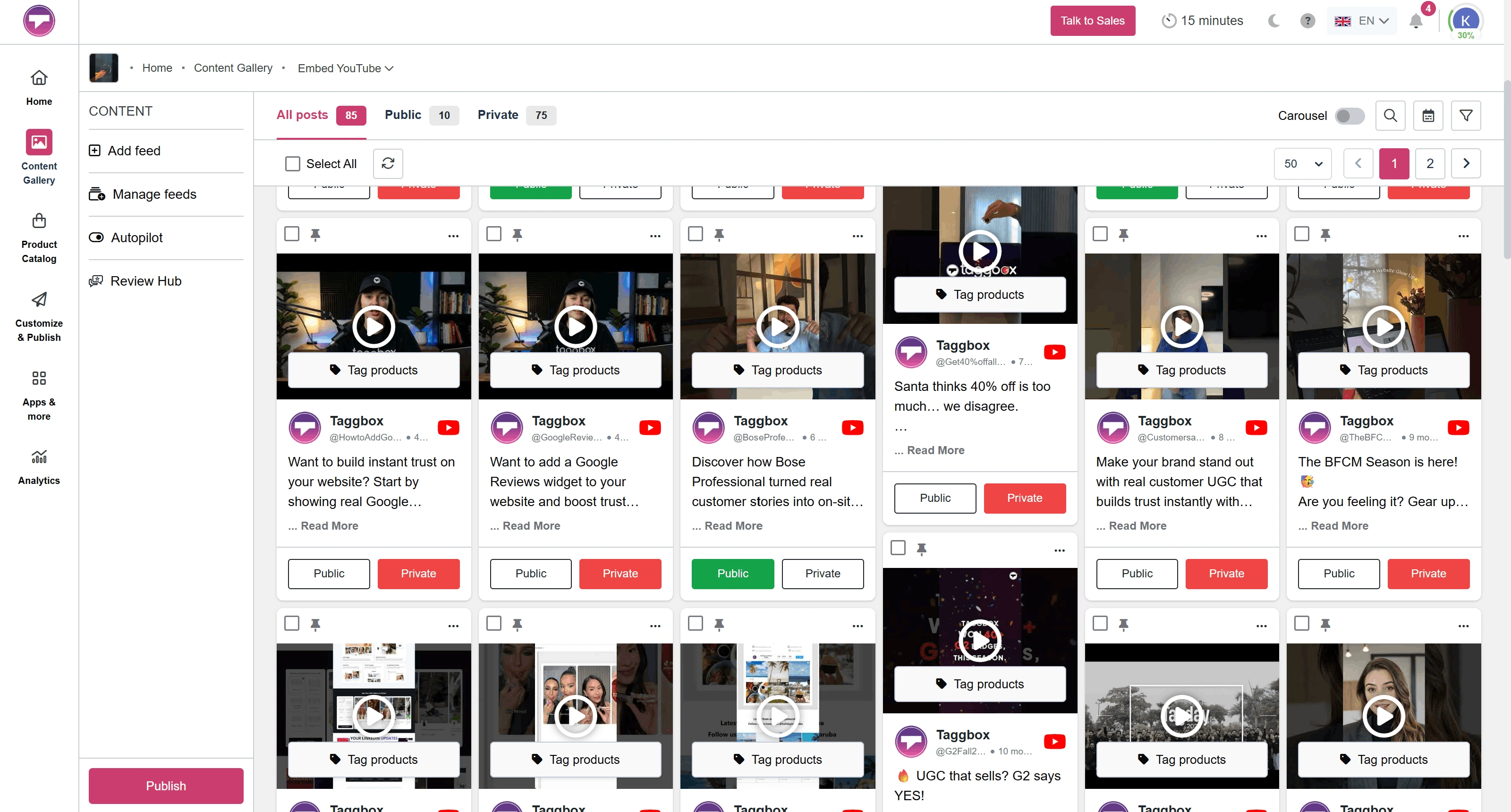Image resolution: width=1511 pixels, height=812 pixels.
Task: Open the YouTube icon on Santa post
Action: tap(1055, 352)
